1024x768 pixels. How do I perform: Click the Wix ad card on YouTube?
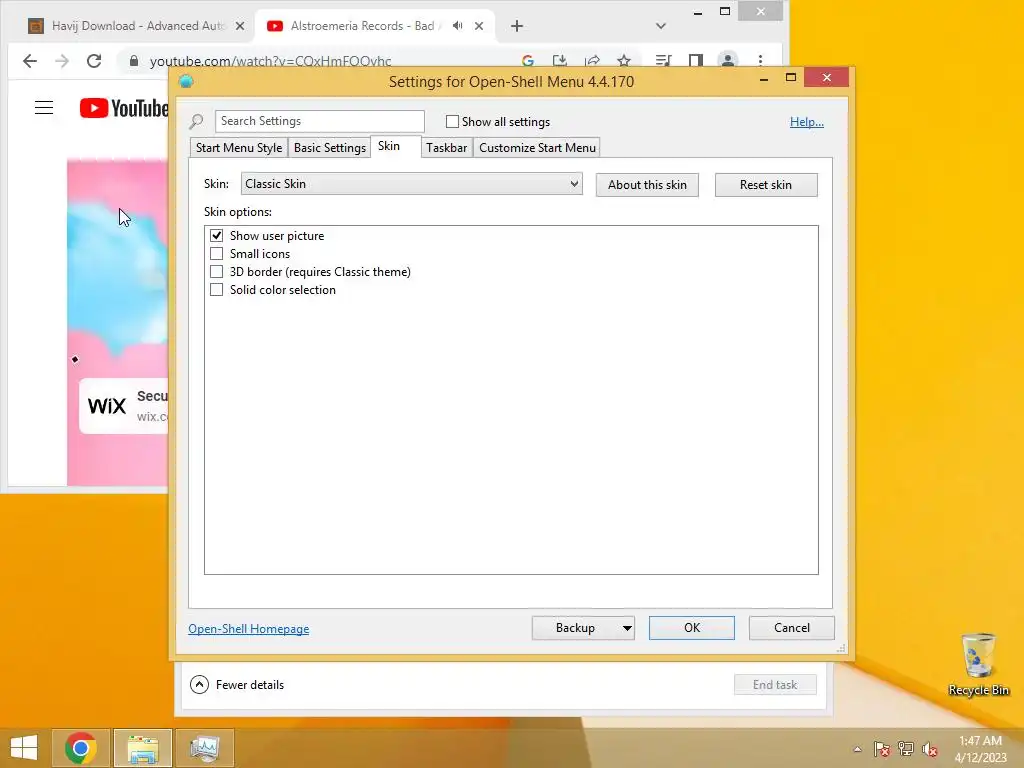(x=123, y=406)
